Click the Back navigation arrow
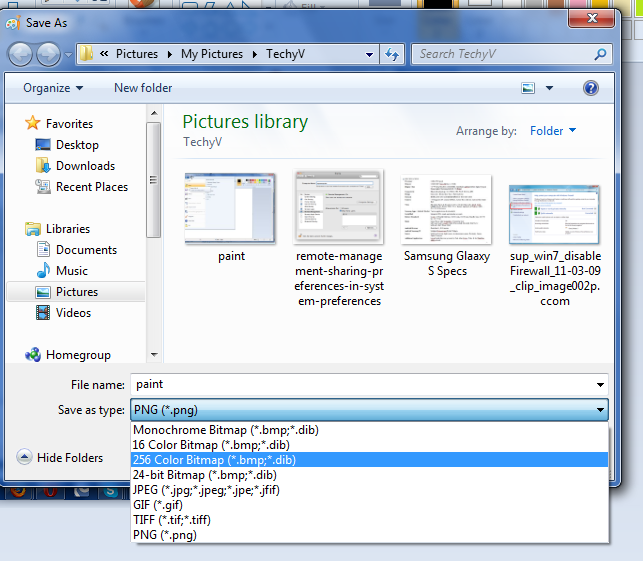643x561 pixels. click(x=20, y=54)
